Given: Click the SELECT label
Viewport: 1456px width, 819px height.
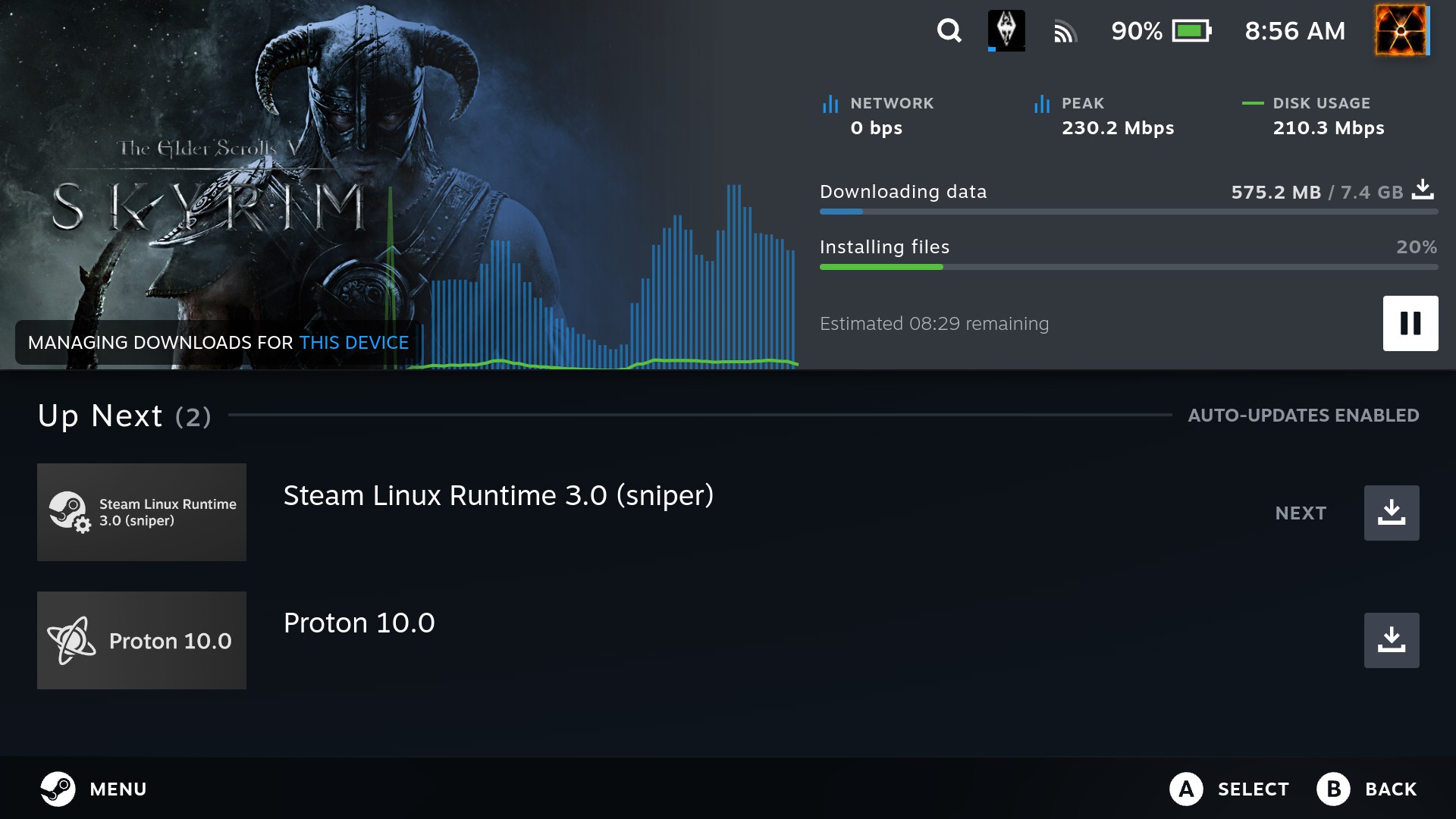Looking at the screenshot, I should point(1254,789).
